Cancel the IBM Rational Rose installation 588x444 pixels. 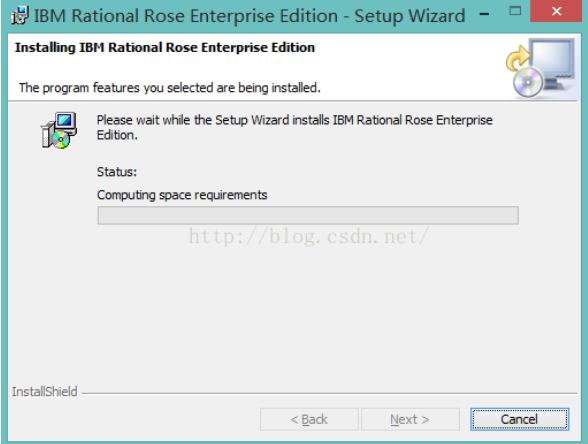pyautogui.click(x=519, y=419)
